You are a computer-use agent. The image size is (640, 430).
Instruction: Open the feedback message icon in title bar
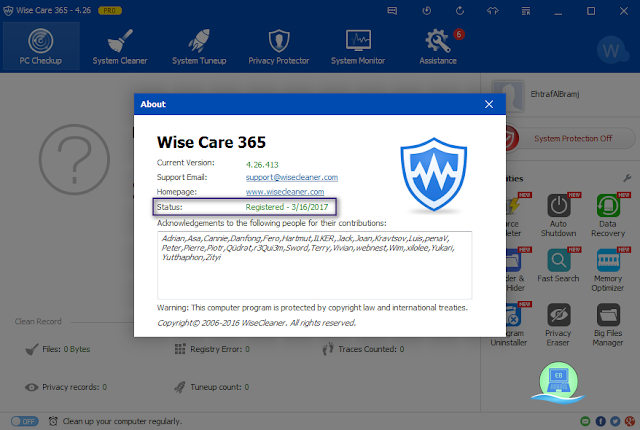click(x=392, y=11)
